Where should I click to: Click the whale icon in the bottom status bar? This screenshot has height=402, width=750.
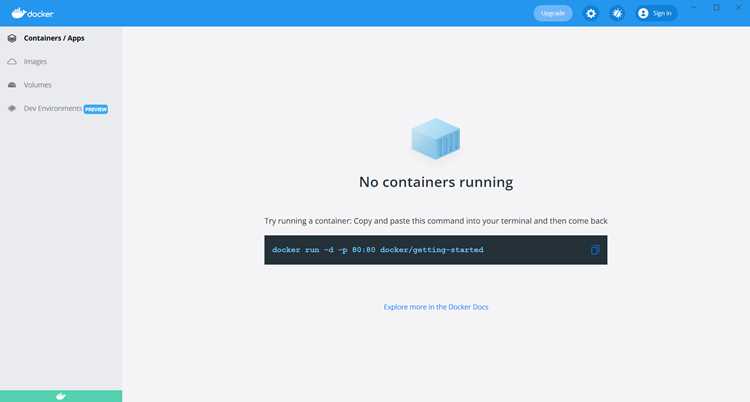(61, 396)
